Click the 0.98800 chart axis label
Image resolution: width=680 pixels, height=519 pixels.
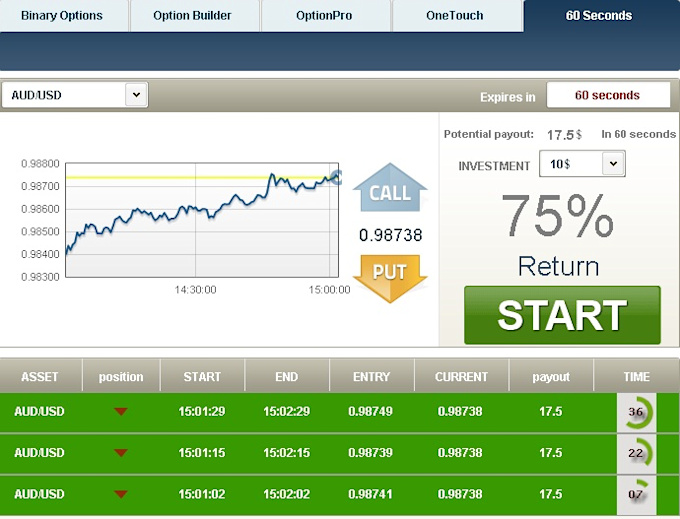[40, 164]
